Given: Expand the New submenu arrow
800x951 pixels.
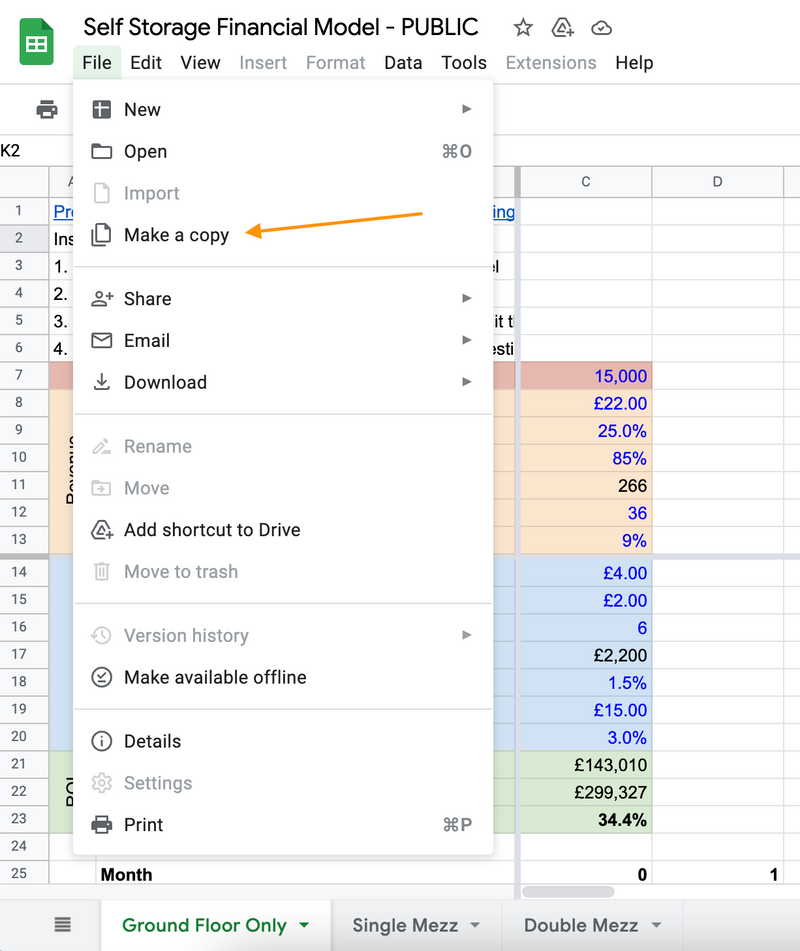Looking at the screenshot, I should [467, 109].
